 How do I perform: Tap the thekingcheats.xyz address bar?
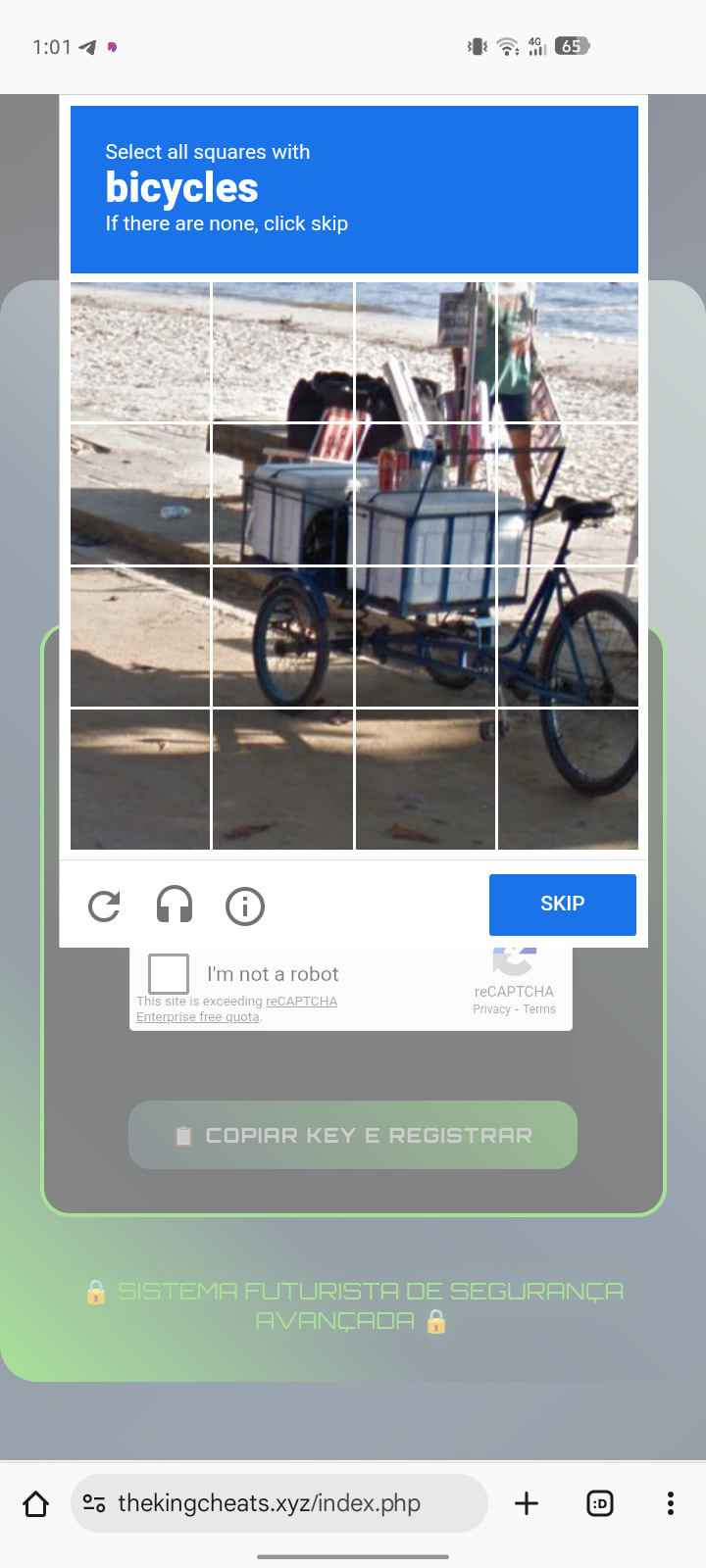pyautogui.click(x=279, y=1503)
